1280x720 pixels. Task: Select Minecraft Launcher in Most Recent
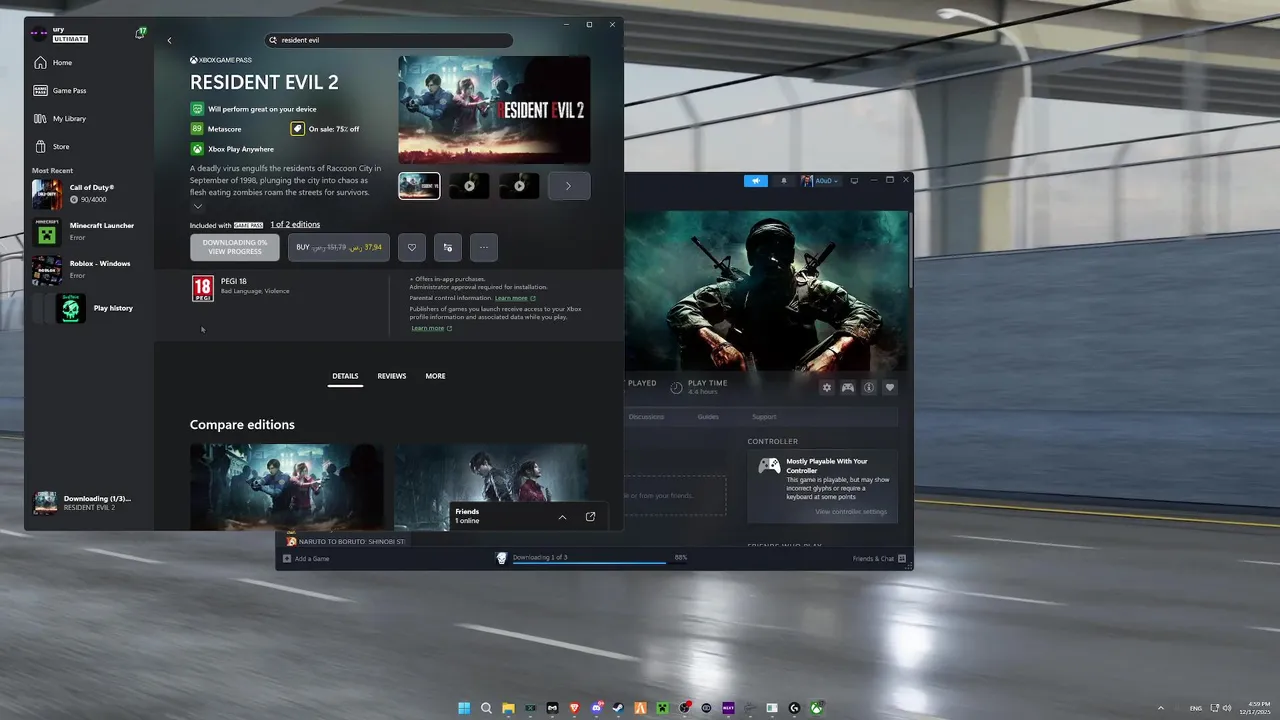90,232
